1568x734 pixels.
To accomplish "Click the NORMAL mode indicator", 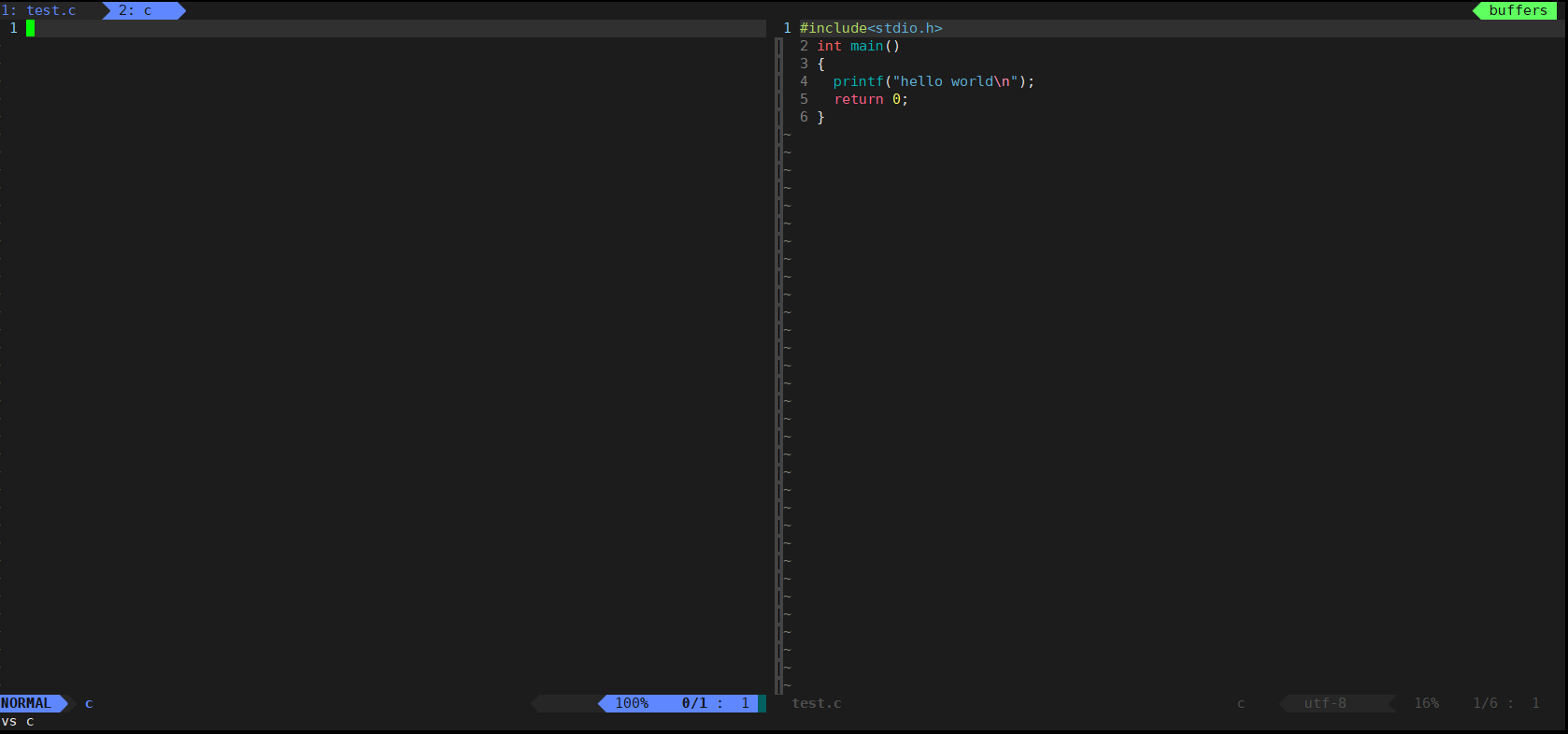I will pyautogui.click(x=26, y=703).
